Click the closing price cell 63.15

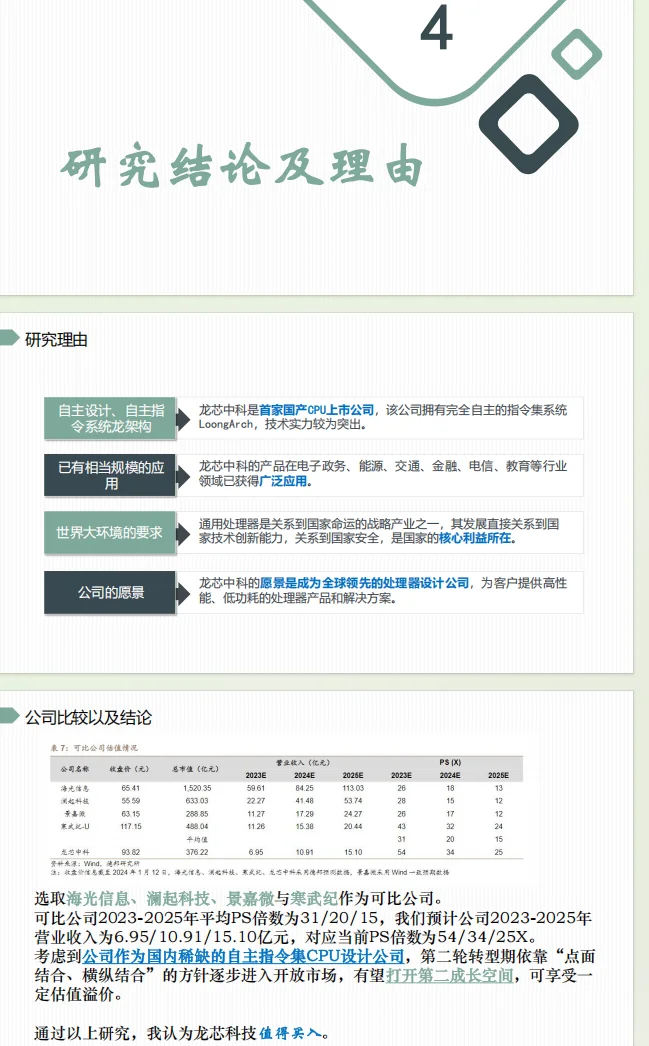pos(131,814)
